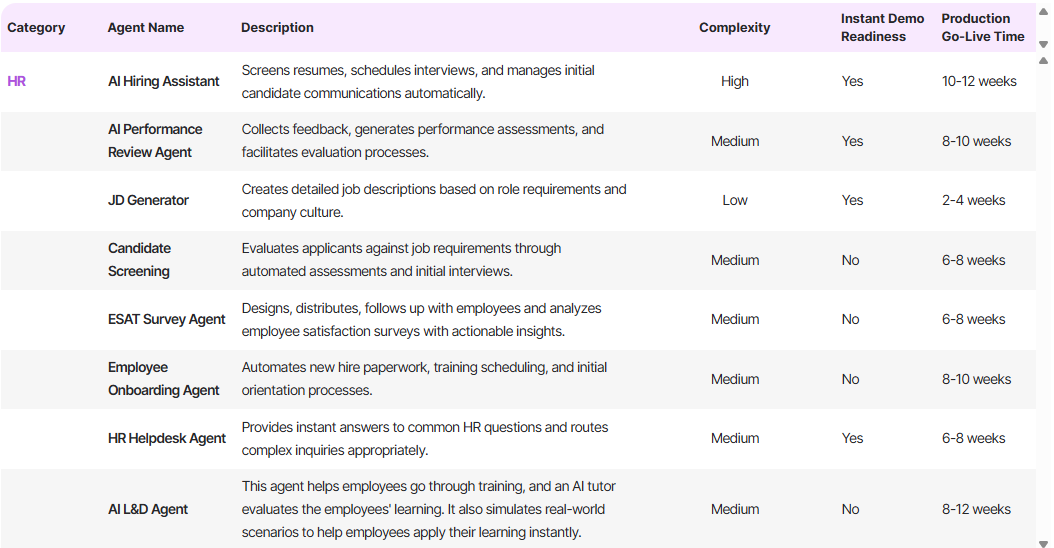Click Instant Demo Readiness column header
The width and height of the screenshot is (1054, 548).
(x=883, y=28)
